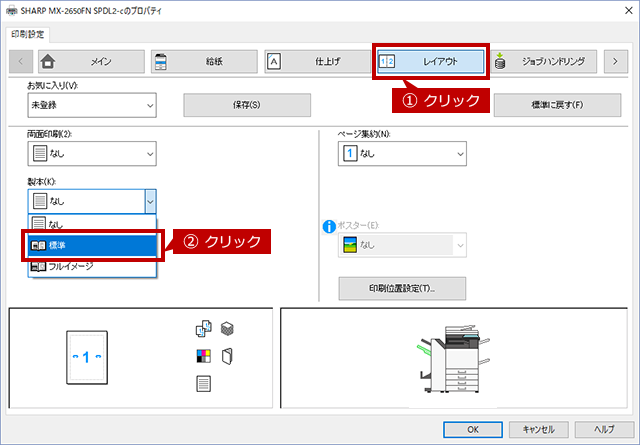Screen dimensions: 640x445
Task: Go to the ジョブハンドリング tab
Action: [544, 62]
